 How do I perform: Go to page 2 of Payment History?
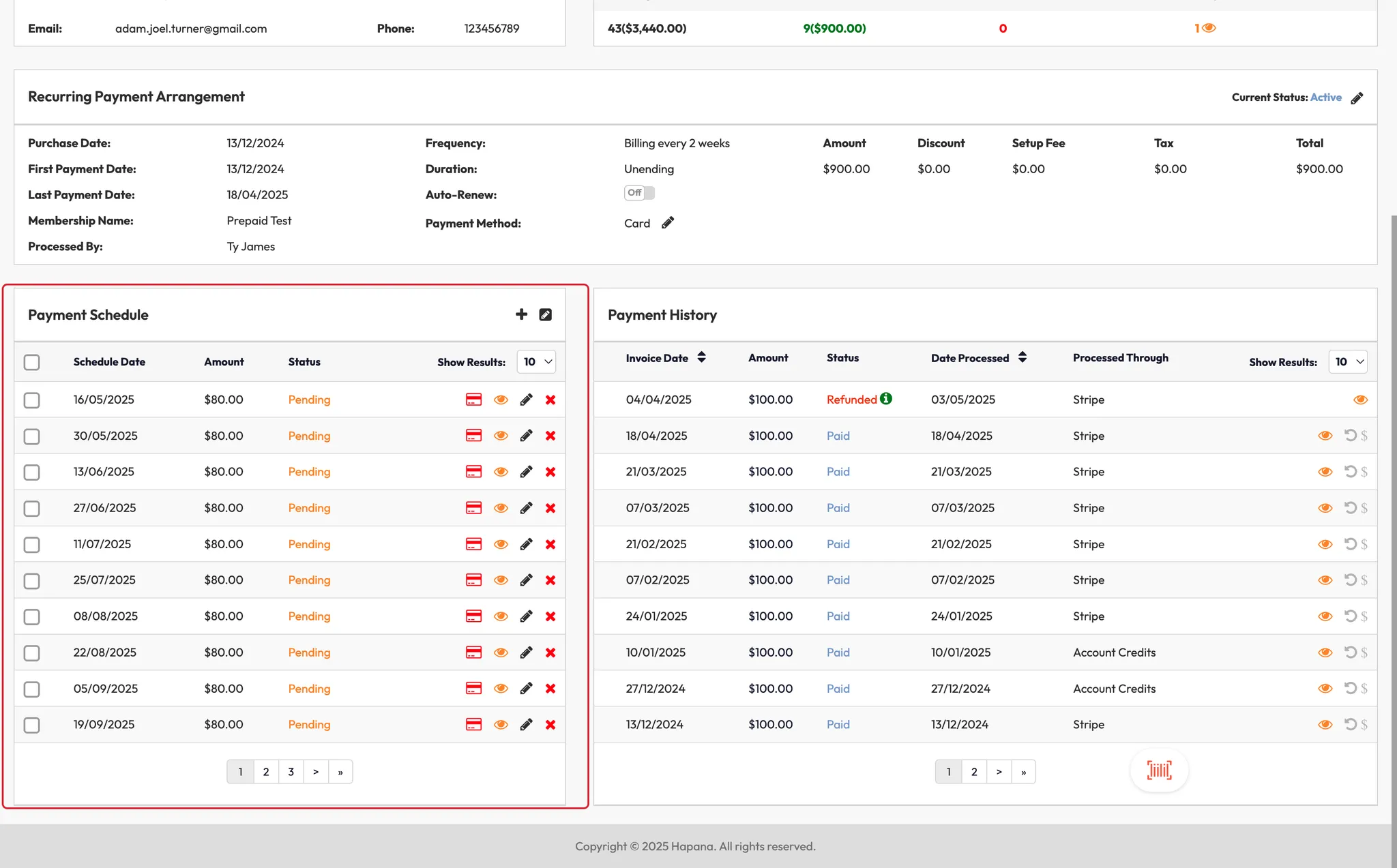click(974, 772)
